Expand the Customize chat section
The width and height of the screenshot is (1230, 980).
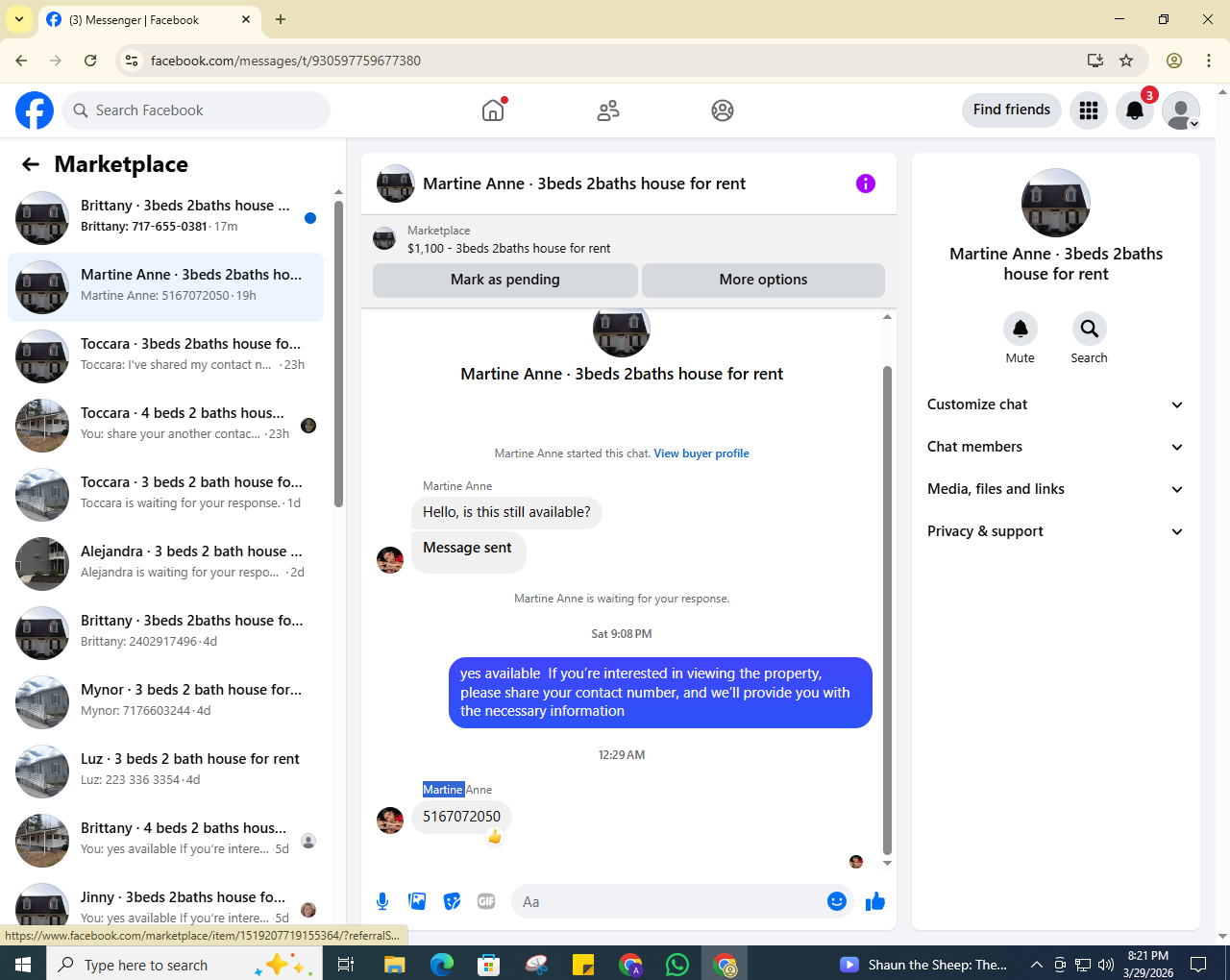pyautogui.click(x=1056, y=404)
